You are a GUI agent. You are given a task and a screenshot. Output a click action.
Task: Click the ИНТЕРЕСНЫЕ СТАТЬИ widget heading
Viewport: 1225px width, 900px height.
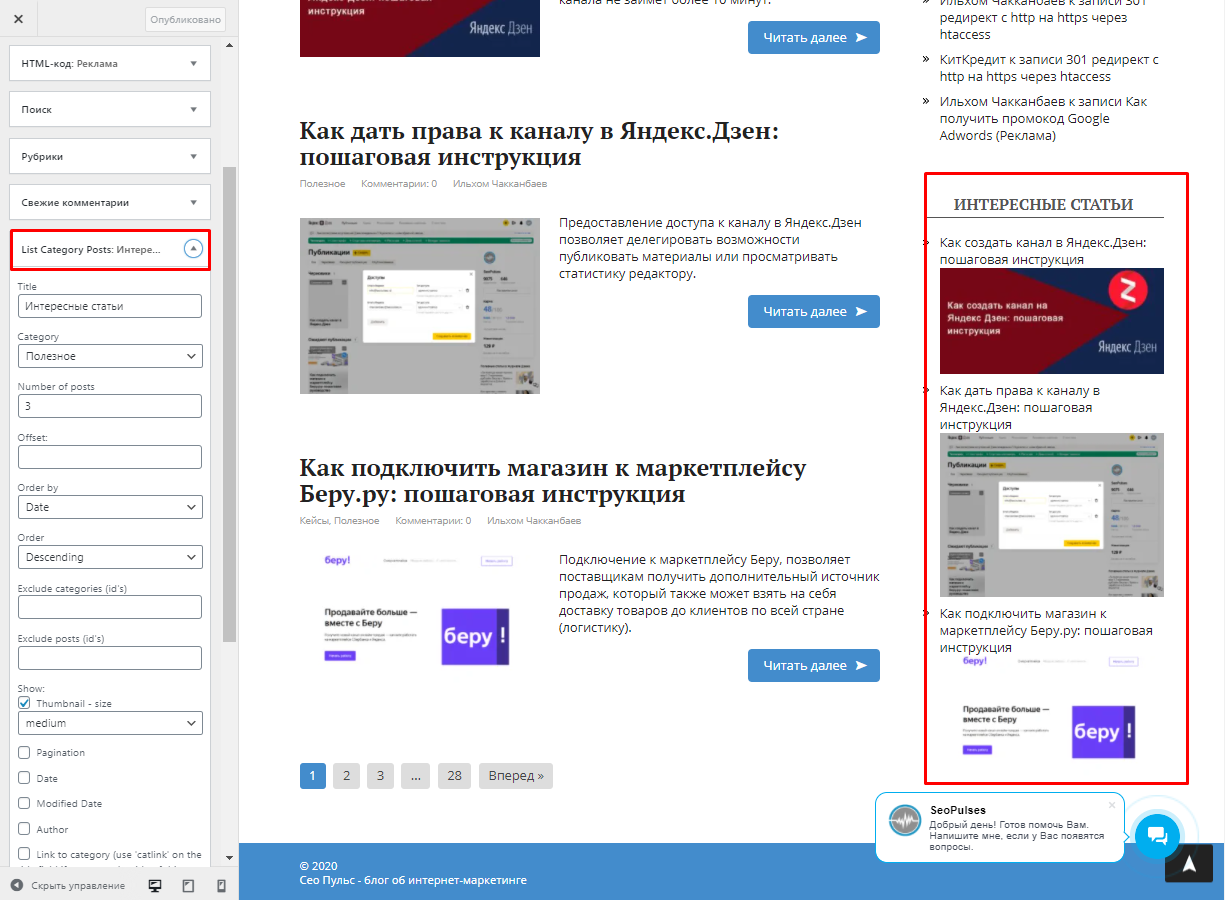1044,204
